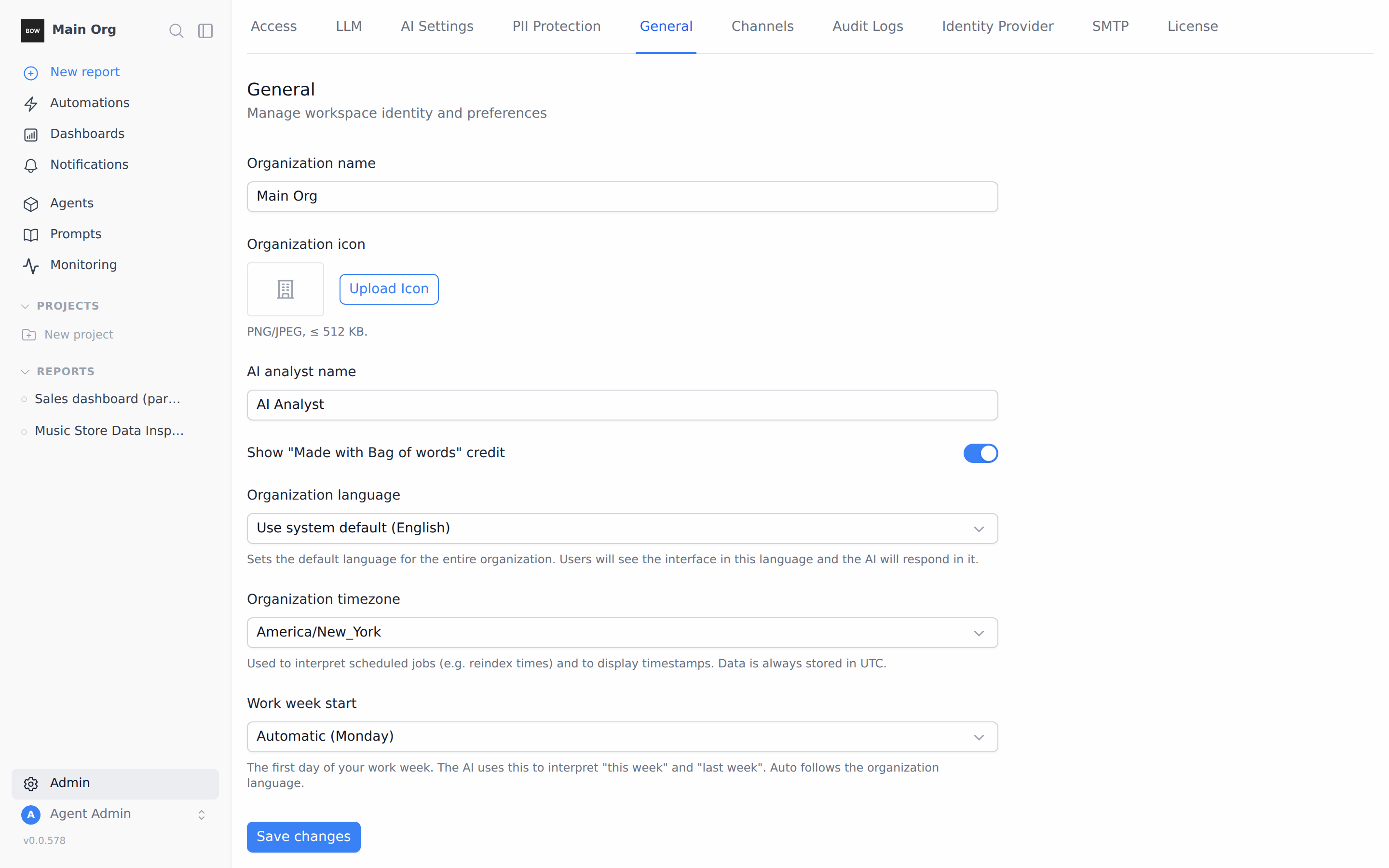Click the organization icon building placeholder
This screenshot has width=1389, height=868.
point(285,289)
